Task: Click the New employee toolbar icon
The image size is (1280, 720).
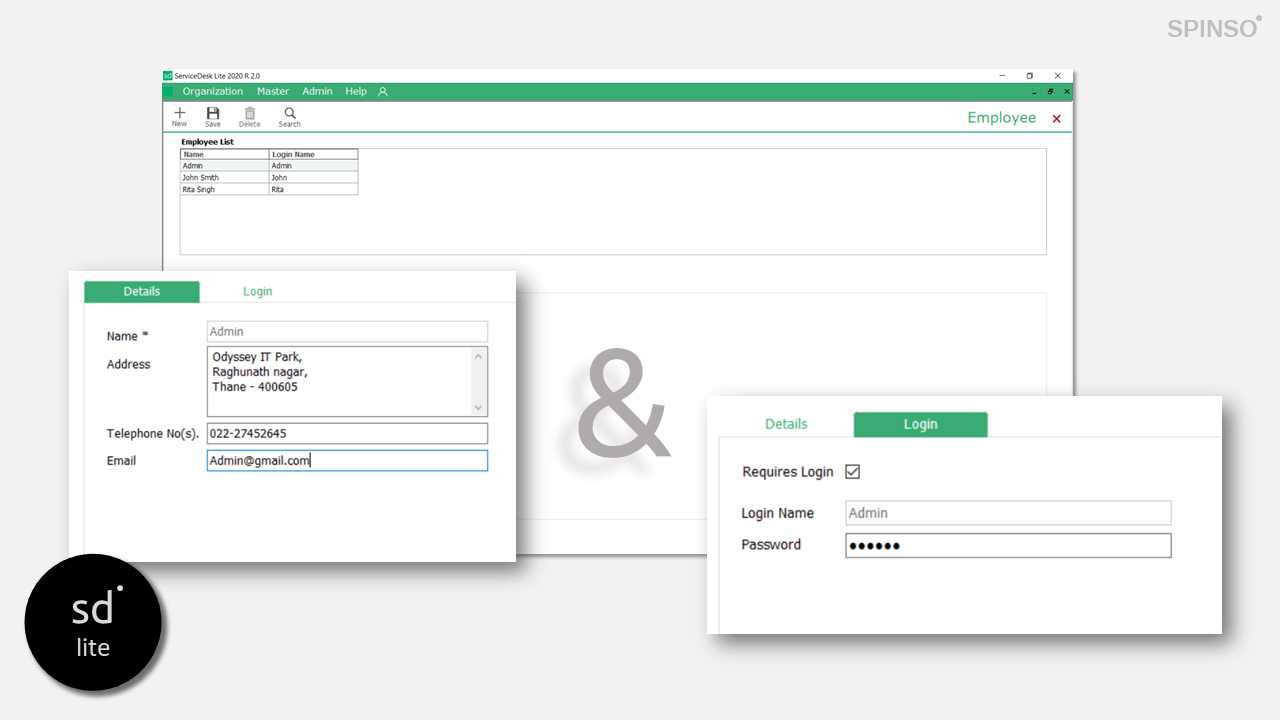Action: (179, 114)
